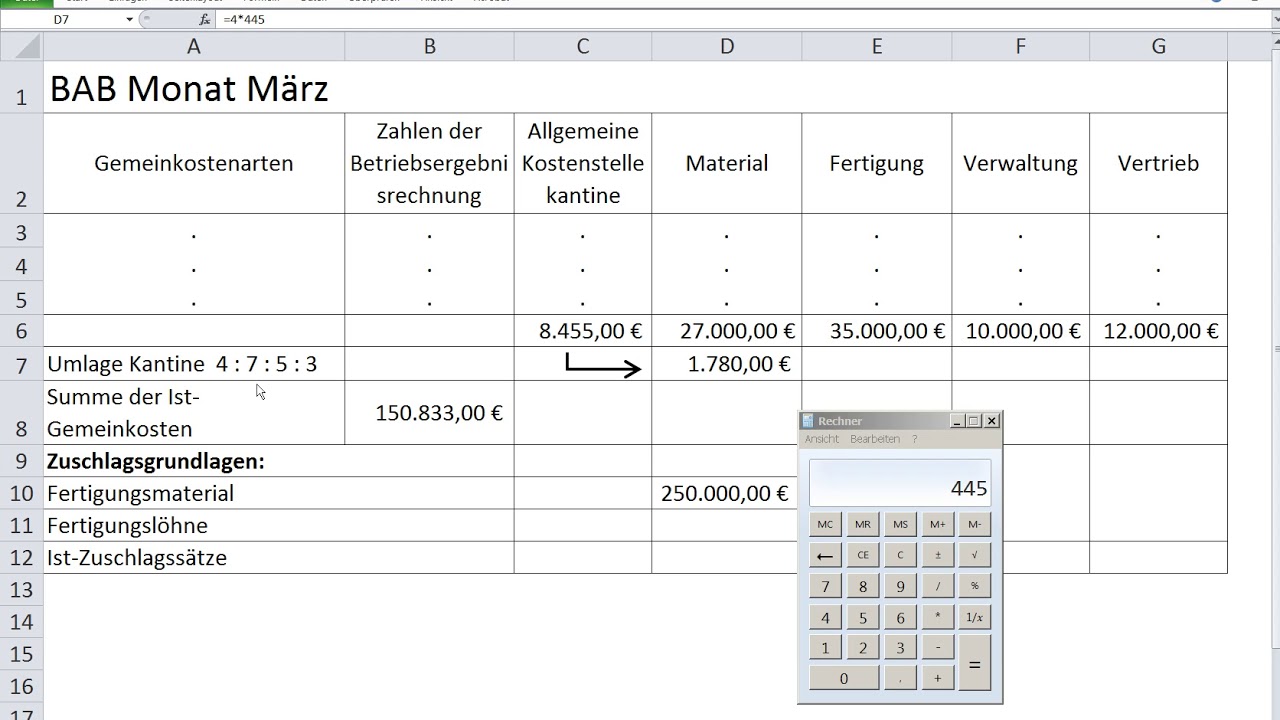Open the ? help menu in Rechner
The image size is (1280, 720).
tap(914, 439)
